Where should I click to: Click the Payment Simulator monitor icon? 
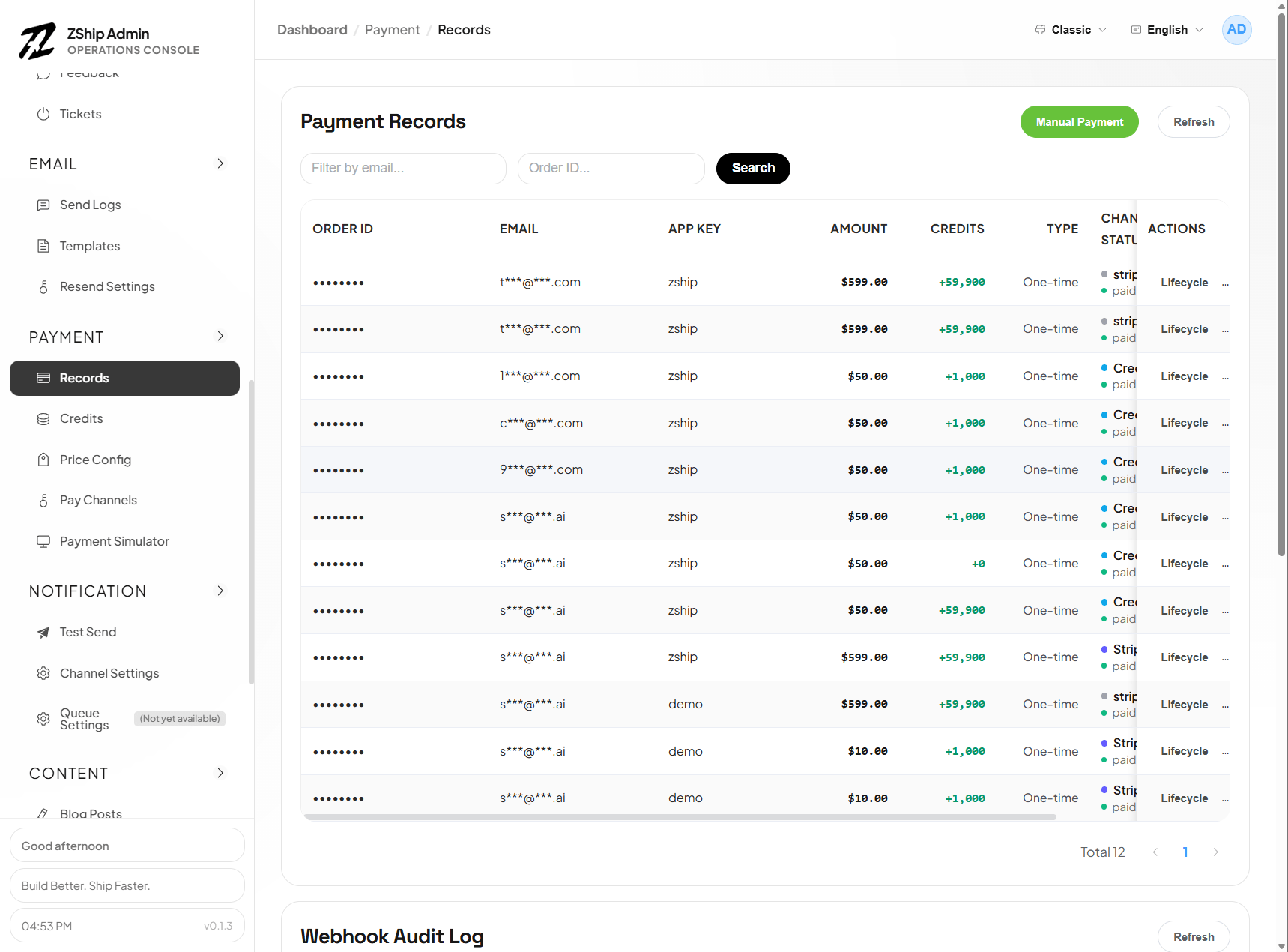tap(43, 541)
